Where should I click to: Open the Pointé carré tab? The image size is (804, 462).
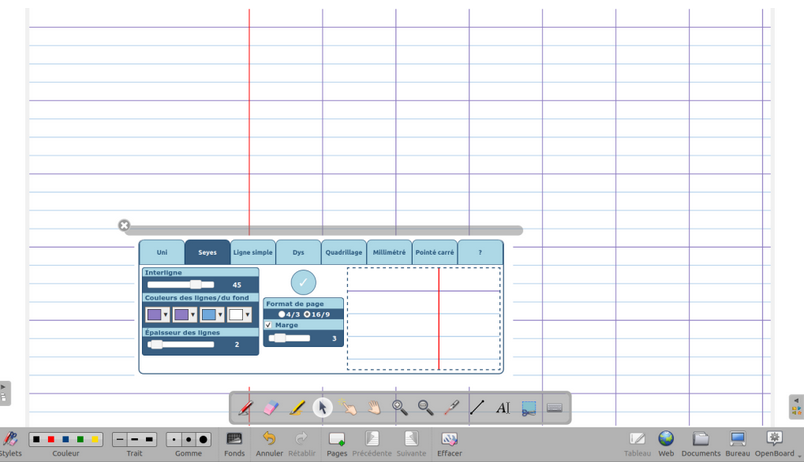(x=435, y=252)
